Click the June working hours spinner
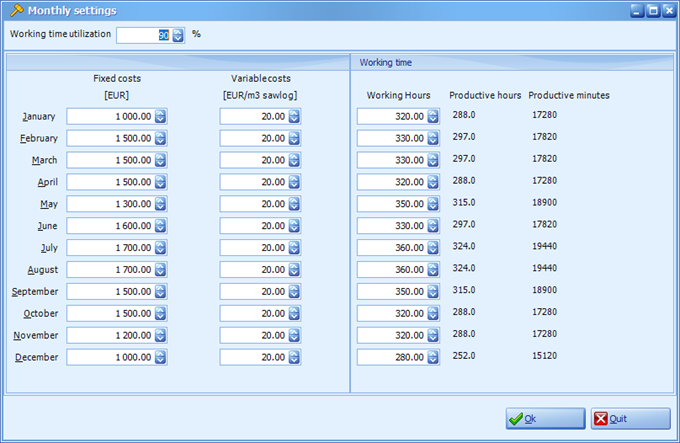The image size is (680, 443). coord(433,226)
